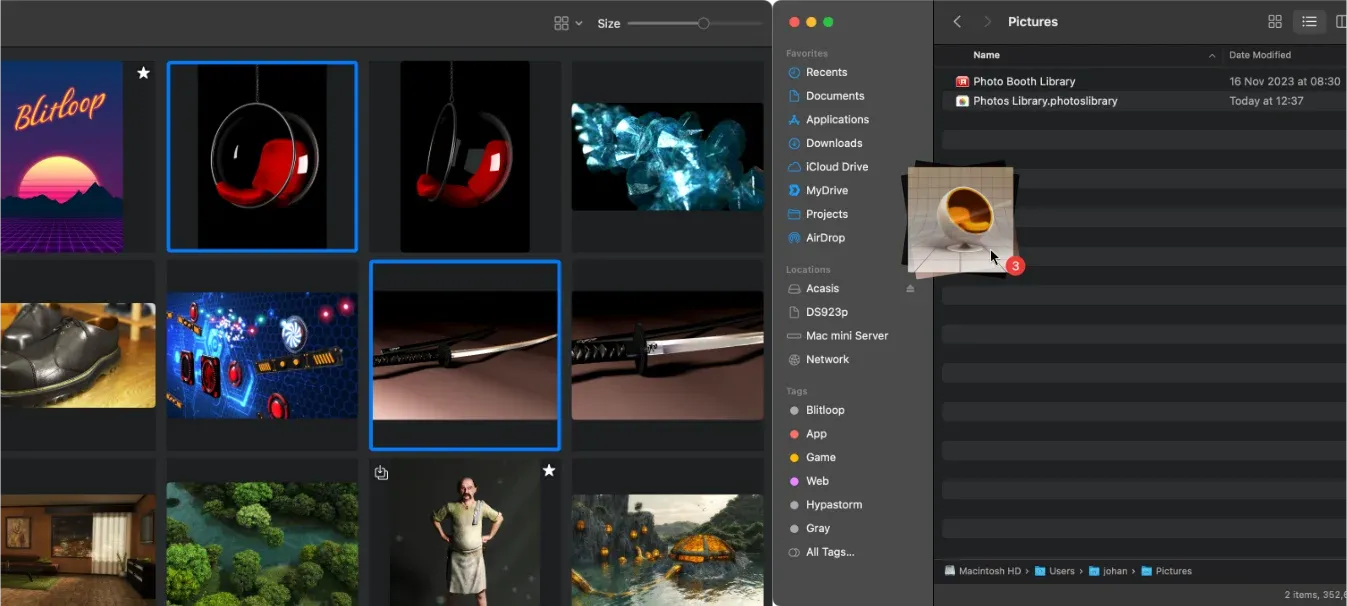Select the living room interior thumbnail
1347x606 pixels.
78,549
